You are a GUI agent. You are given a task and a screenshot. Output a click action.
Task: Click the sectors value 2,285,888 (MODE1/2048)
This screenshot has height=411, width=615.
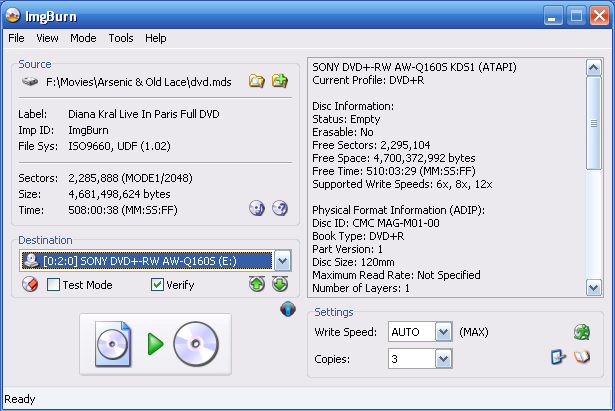pyautogui.click(x=130, y=178)
